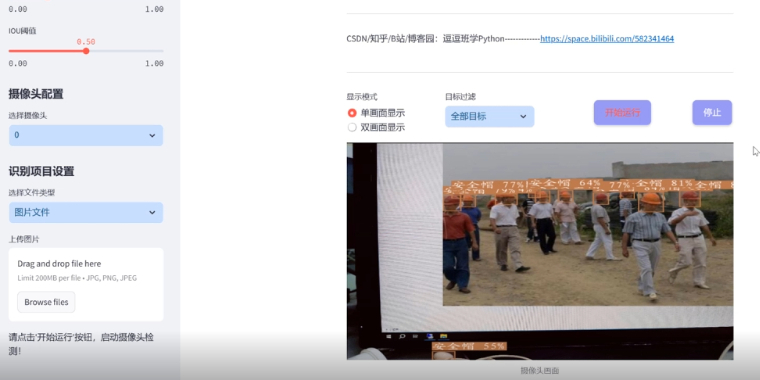
Task: Click the 识别项目设置 heading
Action: coord(41,171)
